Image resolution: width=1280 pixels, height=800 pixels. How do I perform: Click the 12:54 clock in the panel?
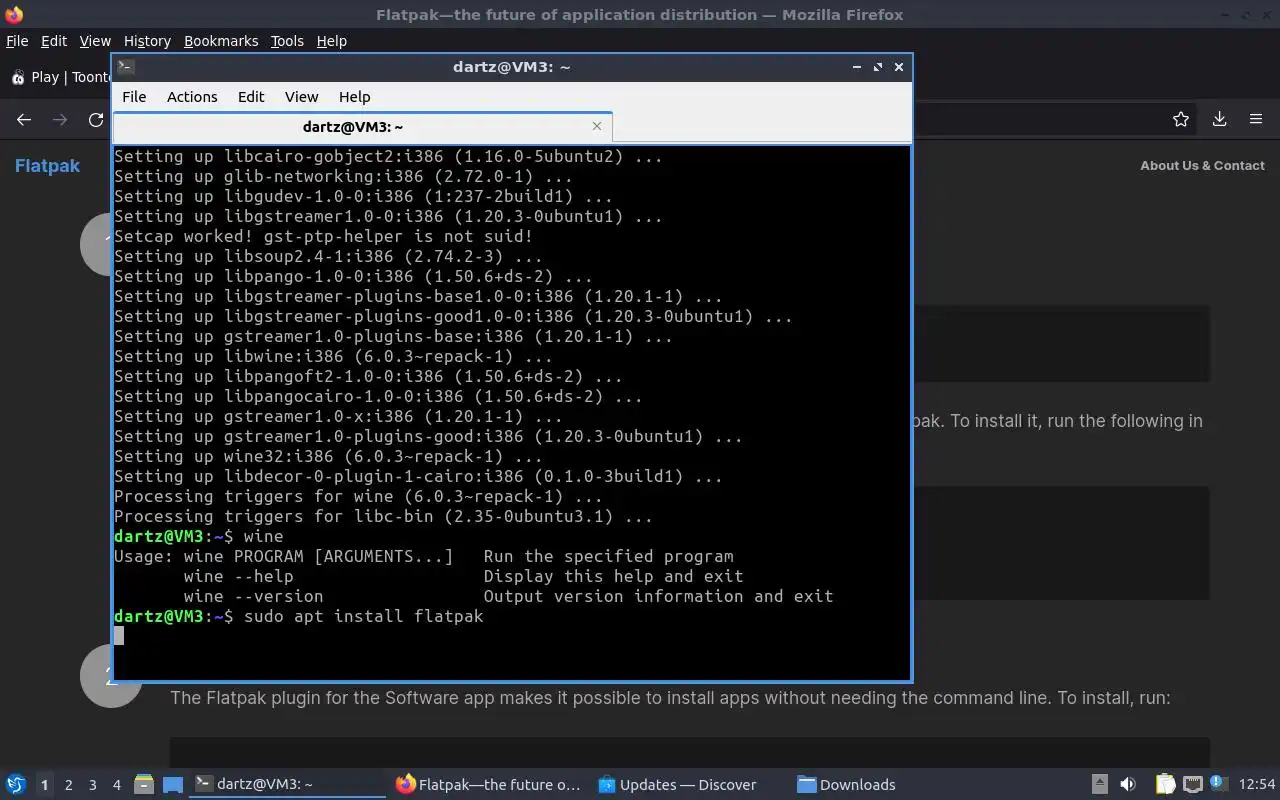1257,784
